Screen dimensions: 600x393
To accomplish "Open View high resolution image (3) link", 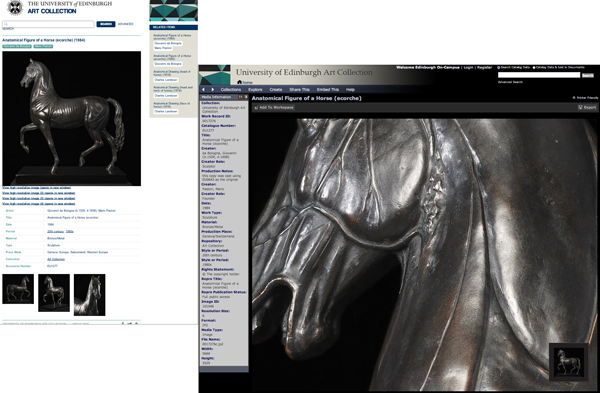I will [x=39, y=199].
